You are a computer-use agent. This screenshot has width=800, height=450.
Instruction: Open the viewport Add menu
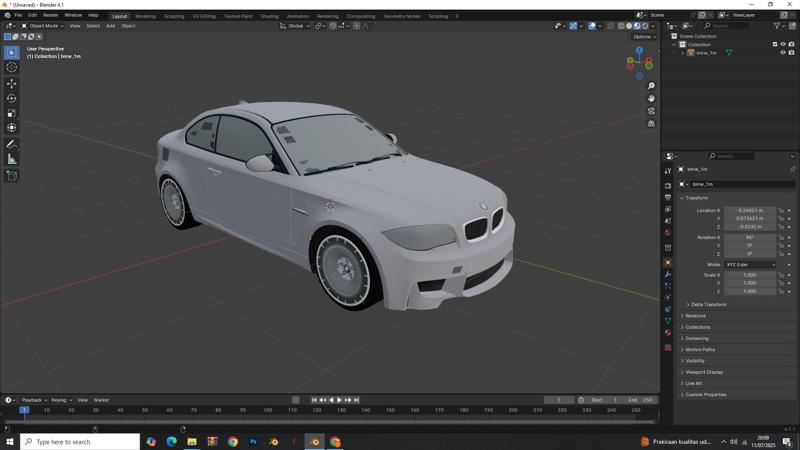pyautogui.click(x=110, y=26)
